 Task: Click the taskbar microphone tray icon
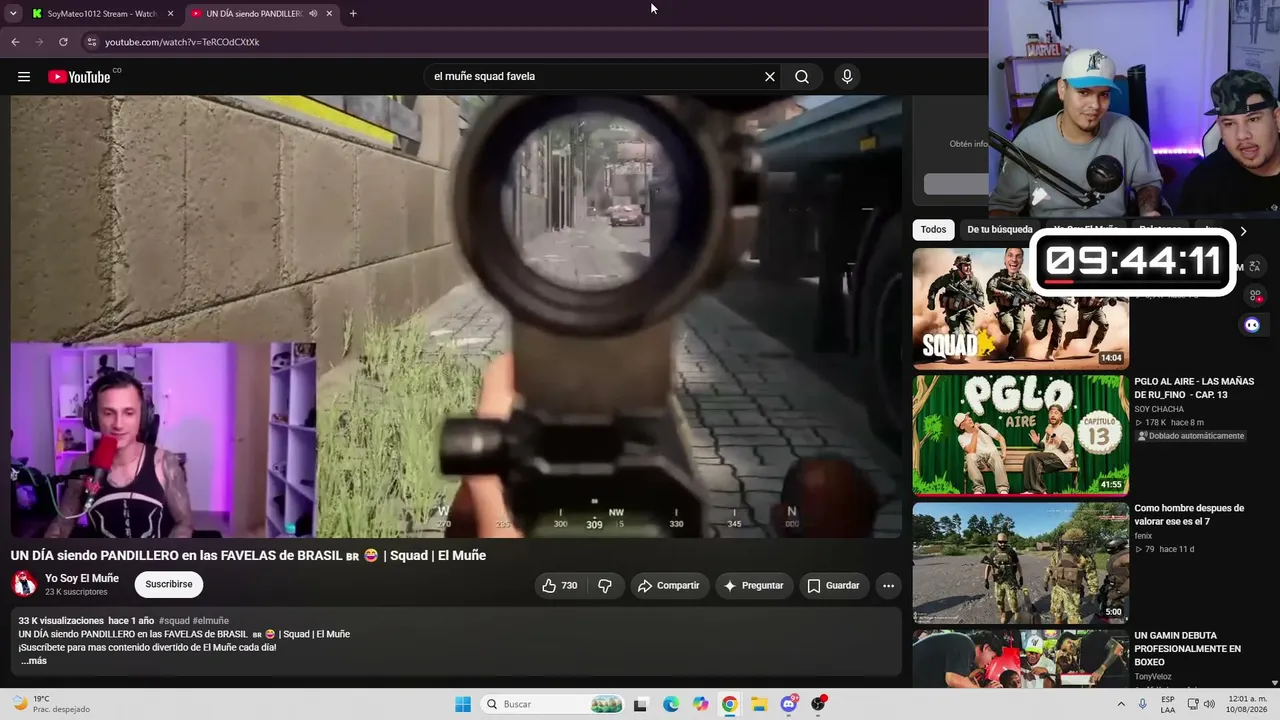(1143, 704)
